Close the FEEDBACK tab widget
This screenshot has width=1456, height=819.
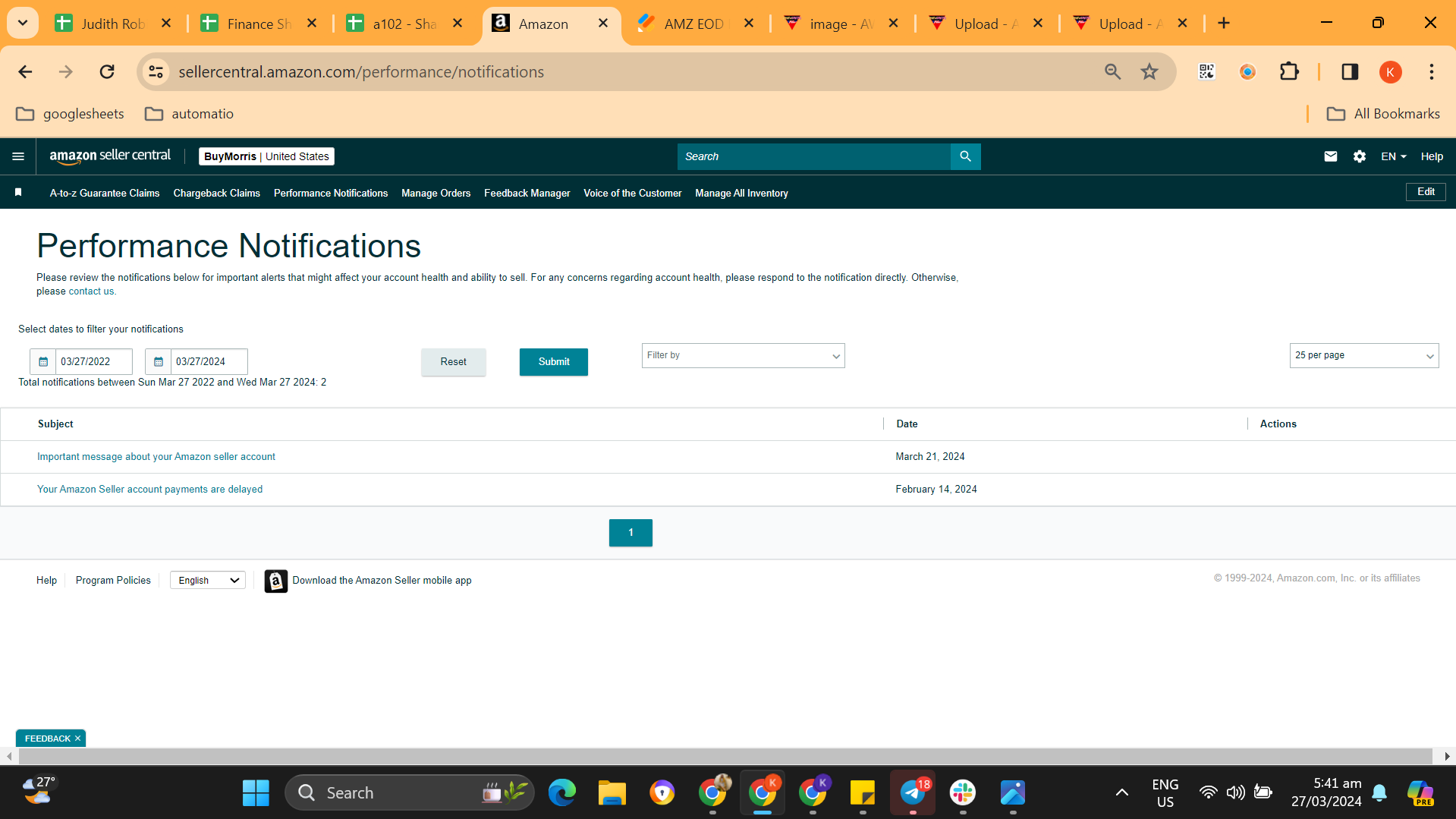(x=77, y=739)
